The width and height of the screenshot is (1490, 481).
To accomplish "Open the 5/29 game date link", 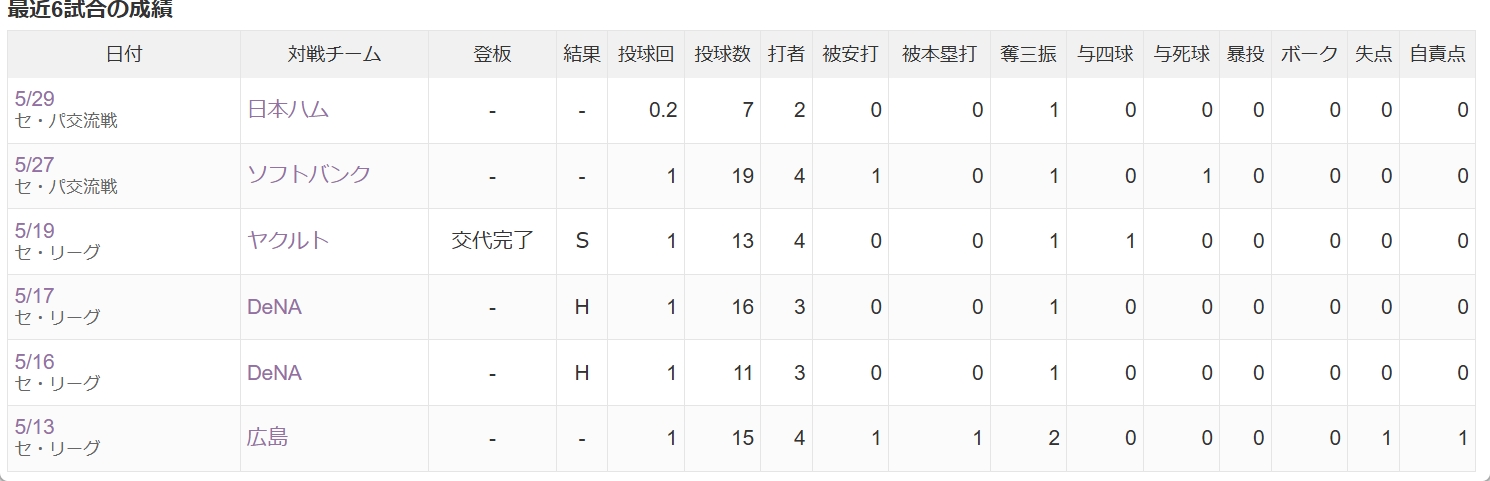I will (34, 98).
